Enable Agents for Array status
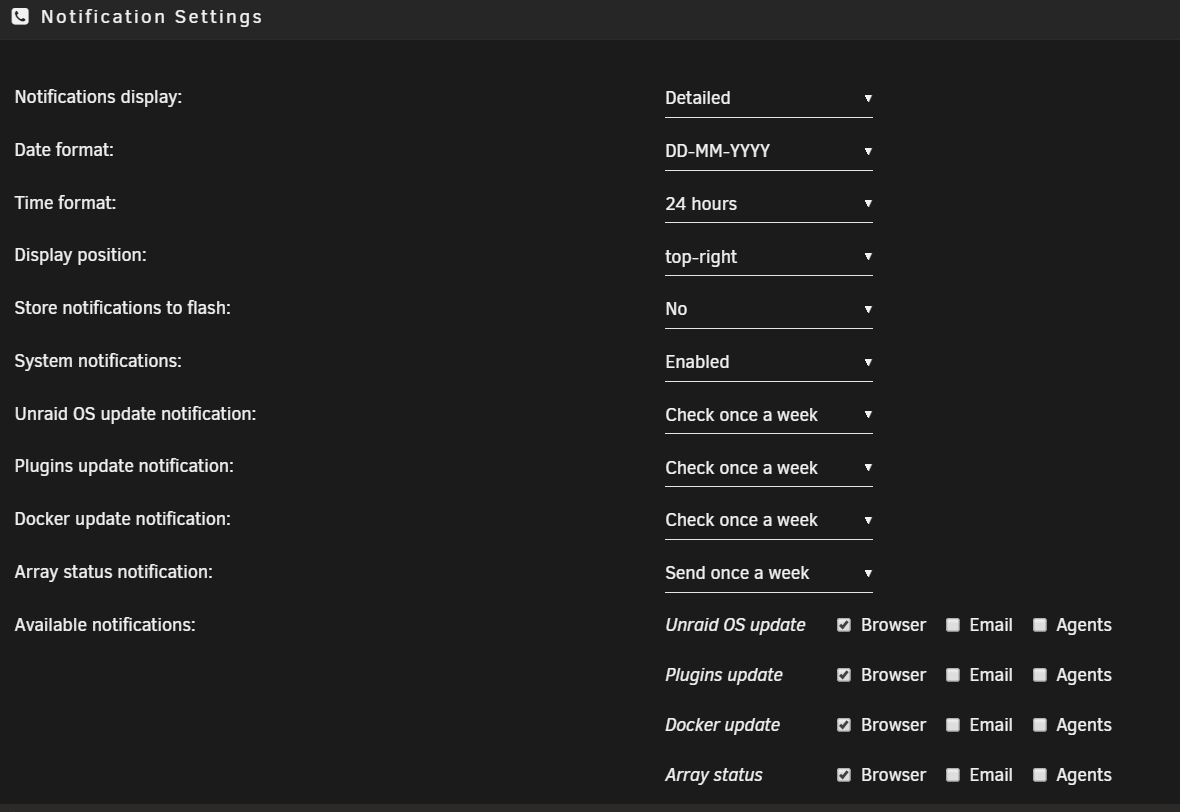 pos(1040,774)
